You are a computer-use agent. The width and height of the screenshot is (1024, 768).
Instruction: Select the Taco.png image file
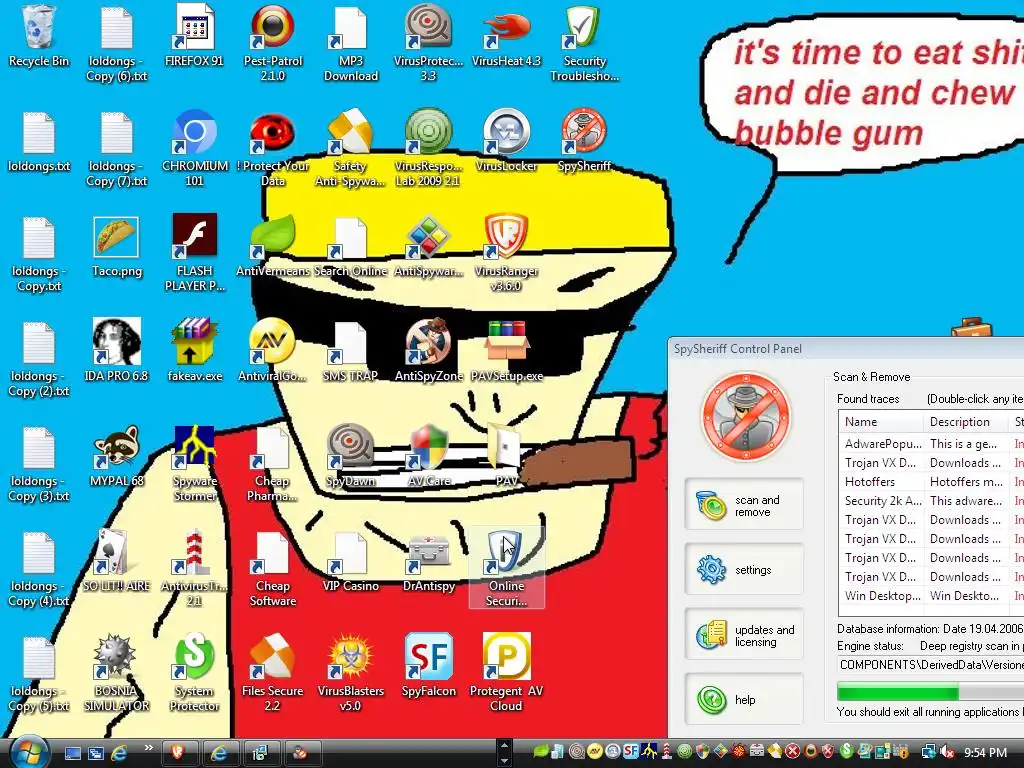click(116, 247)
